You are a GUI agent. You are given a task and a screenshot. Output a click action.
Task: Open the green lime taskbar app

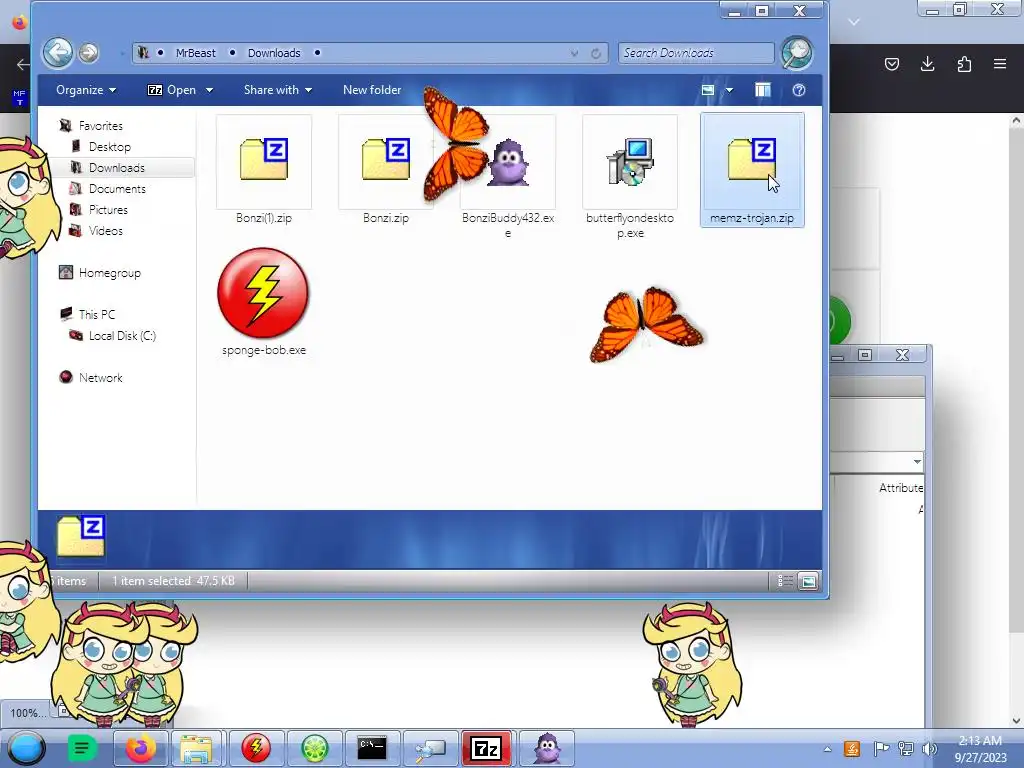[314, 748]
